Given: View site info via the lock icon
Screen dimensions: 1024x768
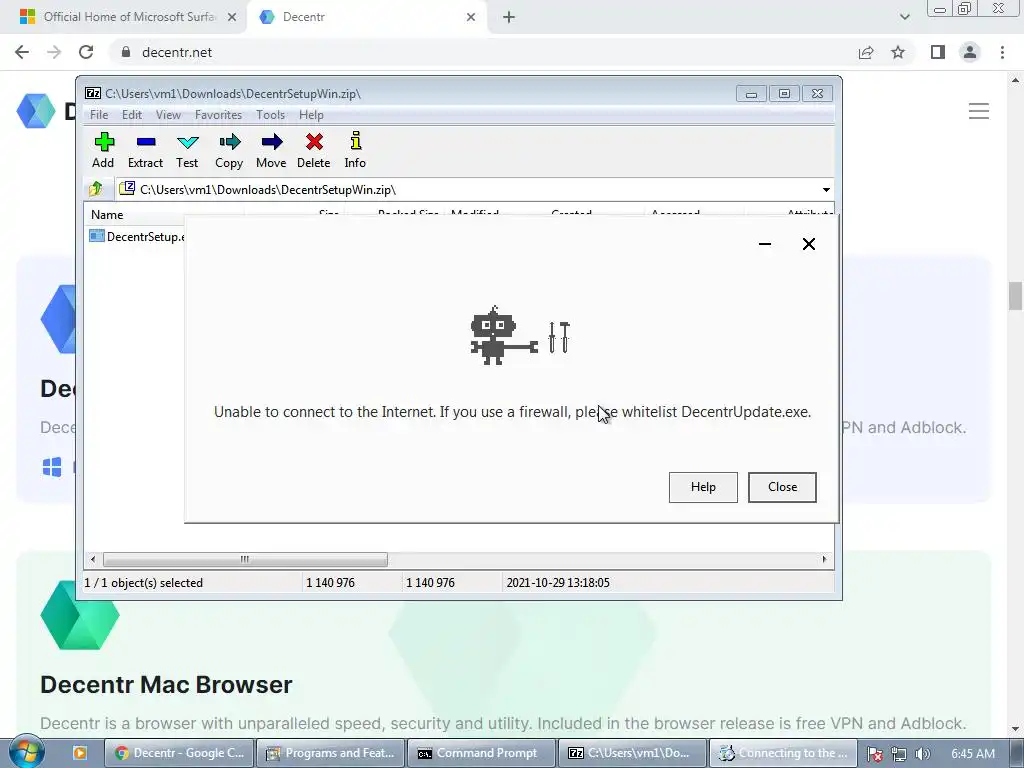Looking at the screenshot, I should [126, 52].
